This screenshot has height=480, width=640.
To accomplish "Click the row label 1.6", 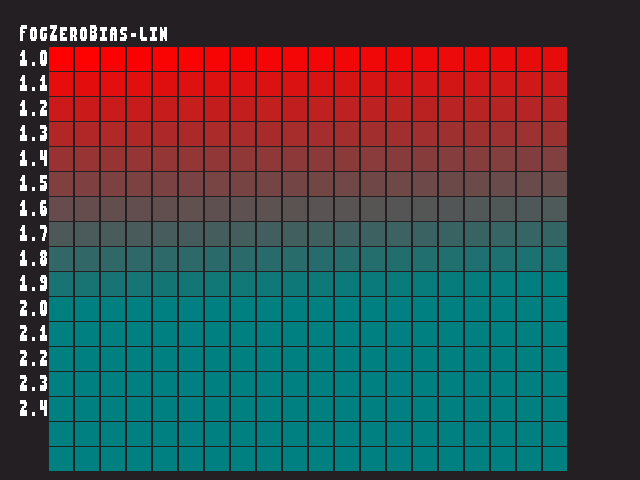I will [33, 209].
